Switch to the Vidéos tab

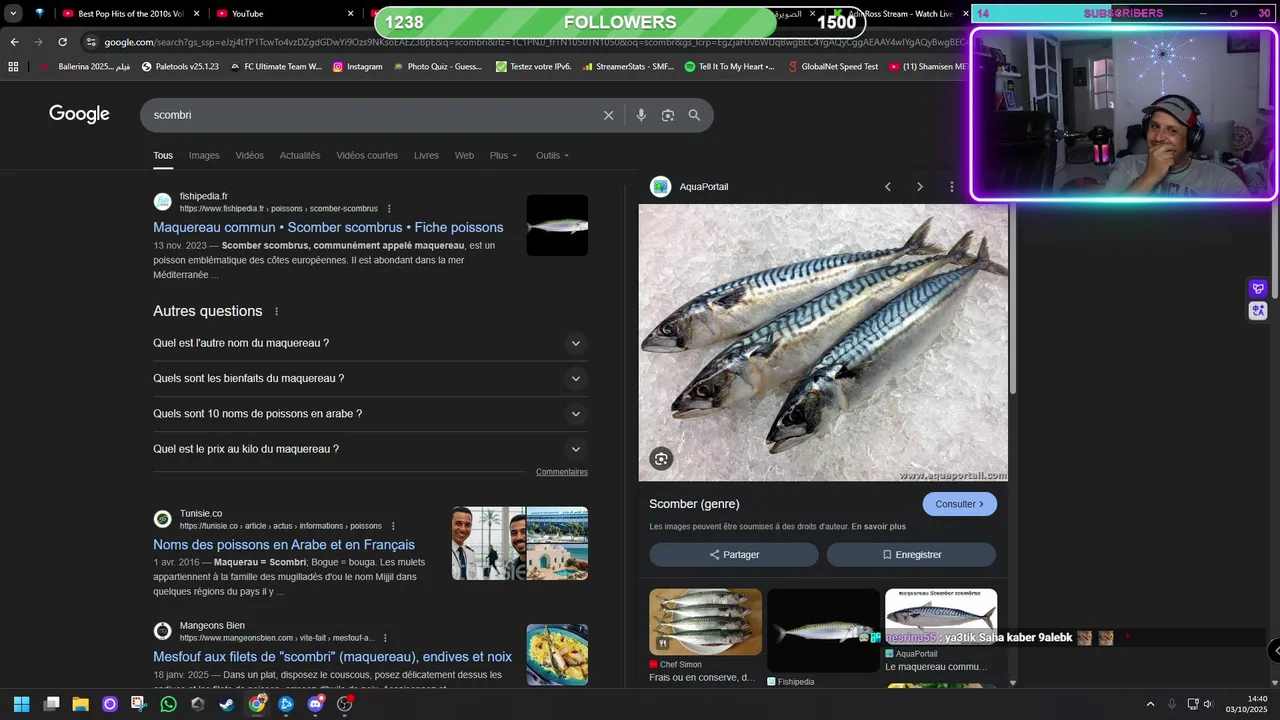click(250, 156)
